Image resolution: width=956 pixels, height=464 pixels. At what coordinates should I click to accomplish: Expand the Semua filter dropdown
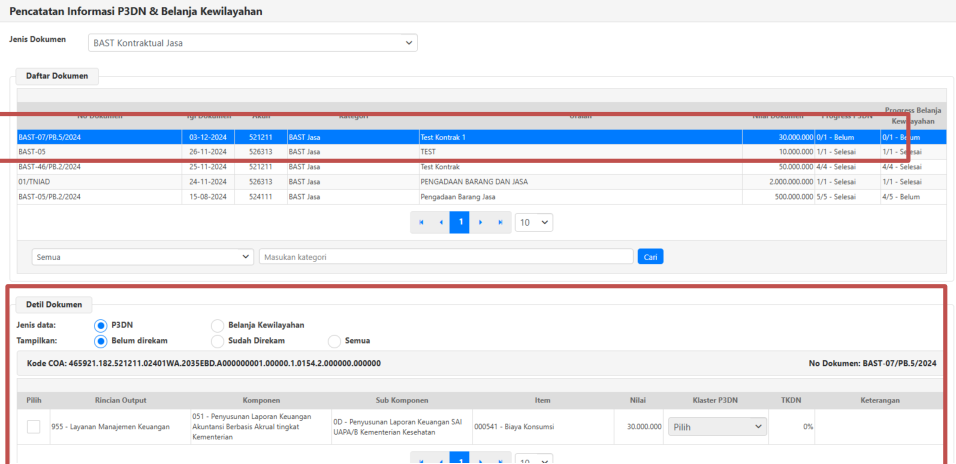(143, 257)
